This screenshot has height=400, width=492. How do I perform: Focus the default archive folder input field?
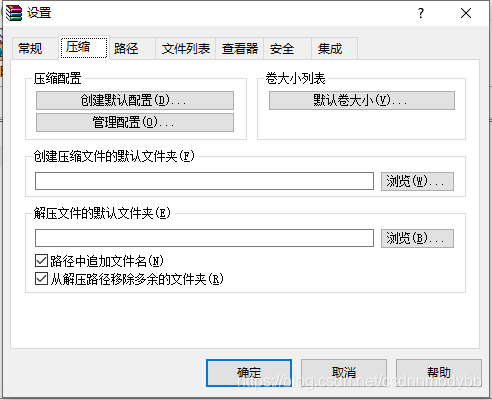click(204, 181)
